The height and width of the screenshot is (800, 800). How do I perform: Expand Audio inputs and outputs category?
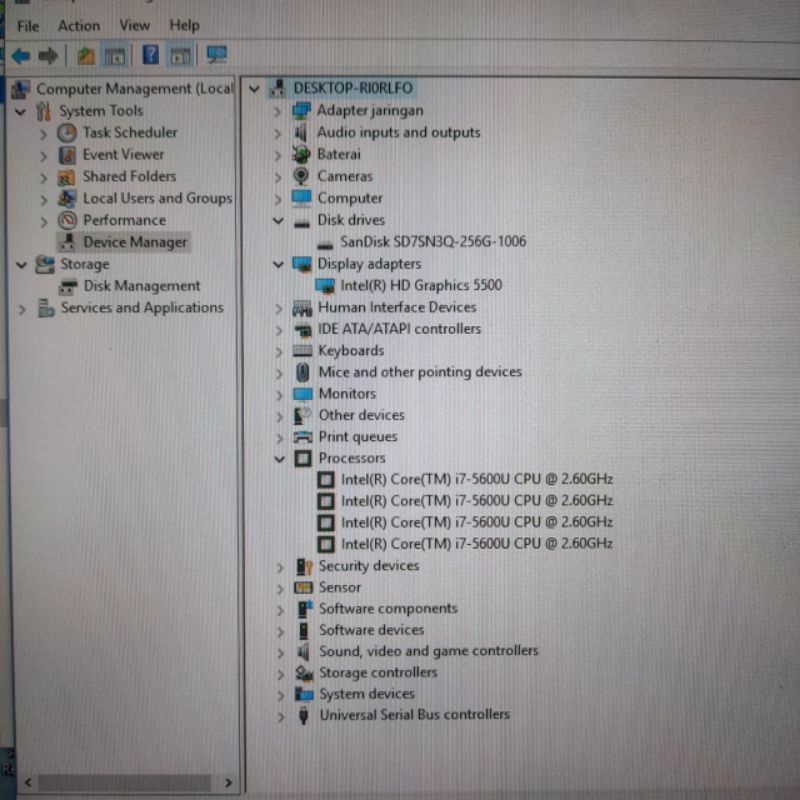(278, 134)
